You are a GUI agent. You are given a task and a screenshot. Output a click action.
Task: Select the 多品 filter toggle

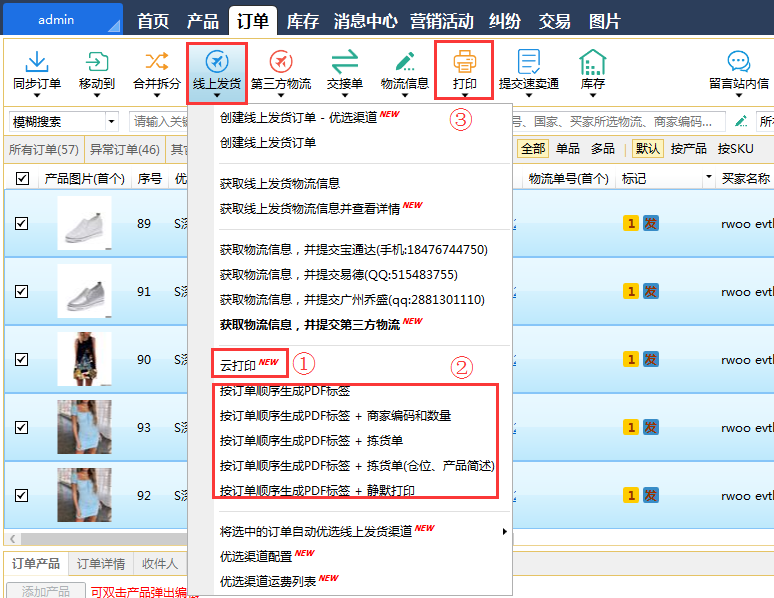(x=603, y=149)
